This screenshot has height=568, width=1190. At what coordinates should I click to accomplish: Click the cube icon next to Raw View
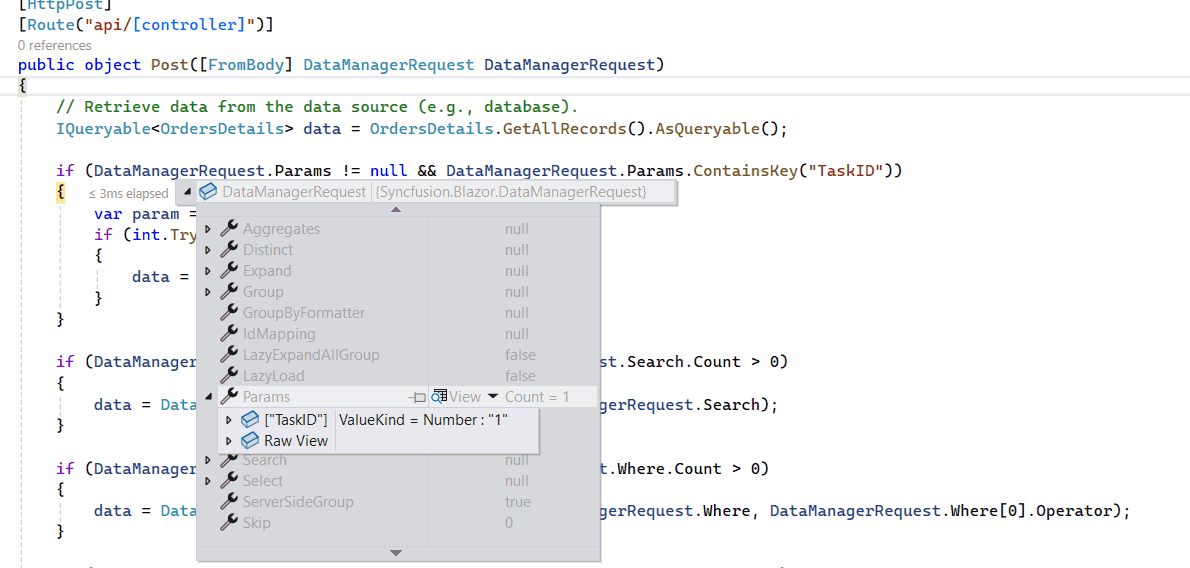[x=250, y=441]
